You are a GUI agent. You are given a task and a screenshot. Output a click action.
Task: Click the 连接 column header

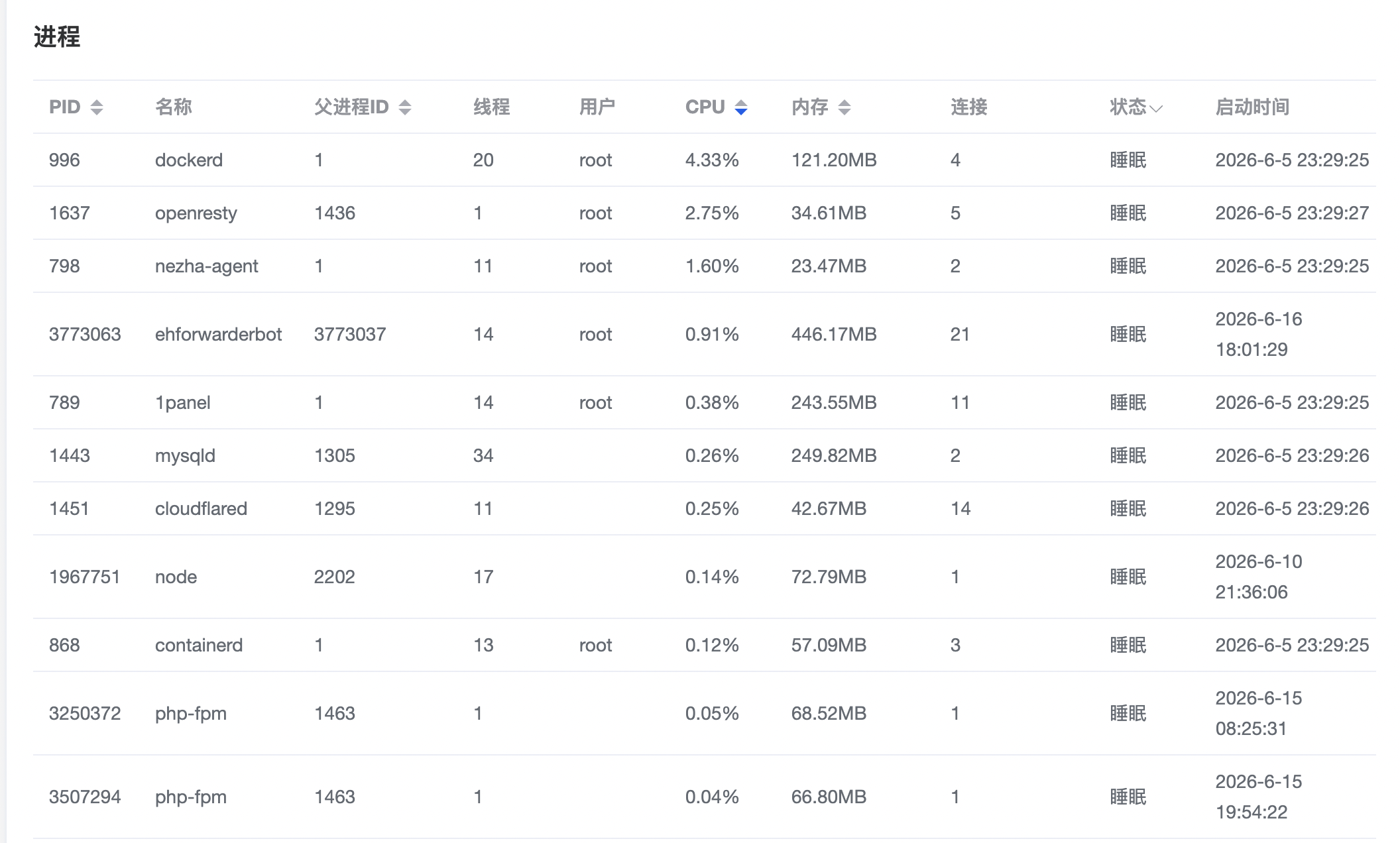[x=968, y=107]
